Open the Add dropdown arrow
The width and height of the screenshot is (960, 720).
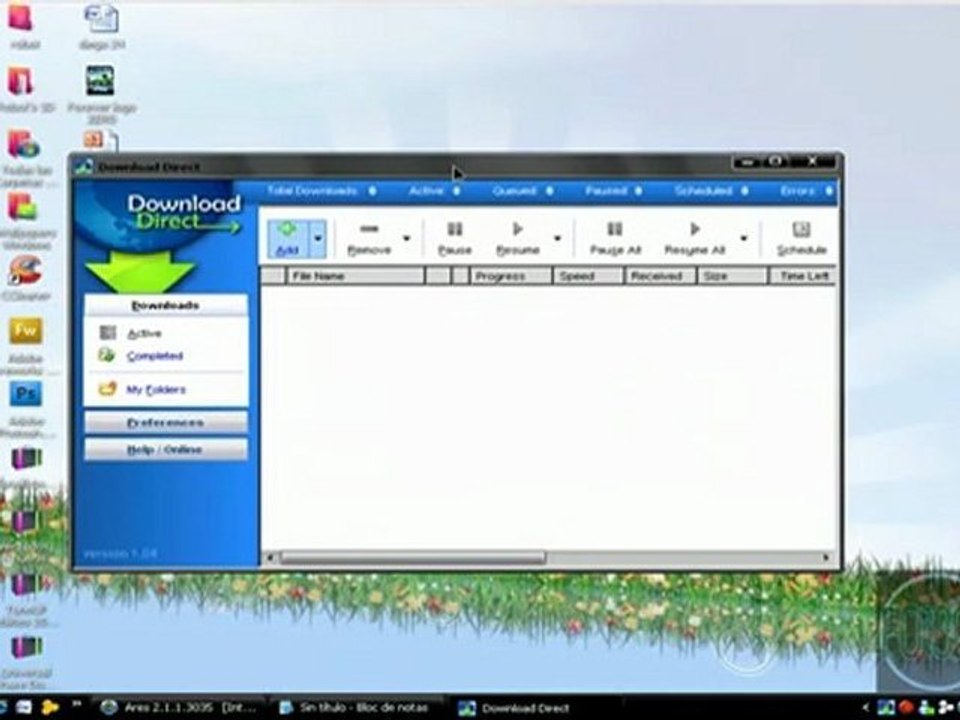[318, 238]
